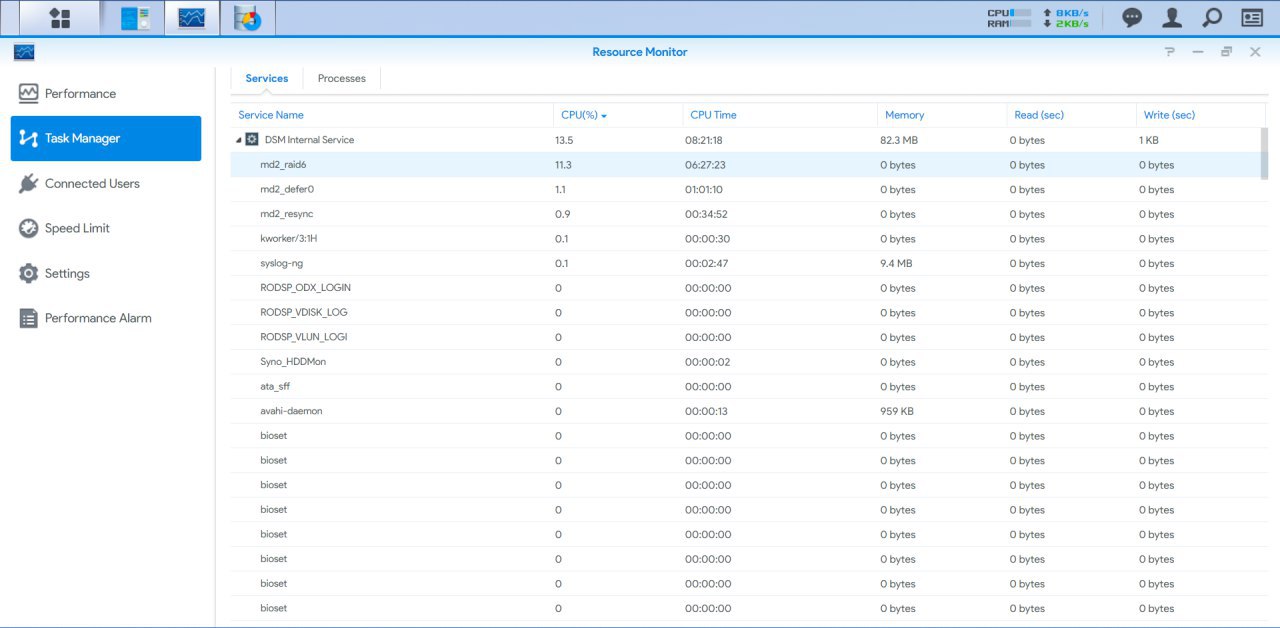The height and width of the screenshot is (628, 1280).
Task: Click the Resource Monitor help question mark
Action: pyautogui.click(x=1169, y=52)
